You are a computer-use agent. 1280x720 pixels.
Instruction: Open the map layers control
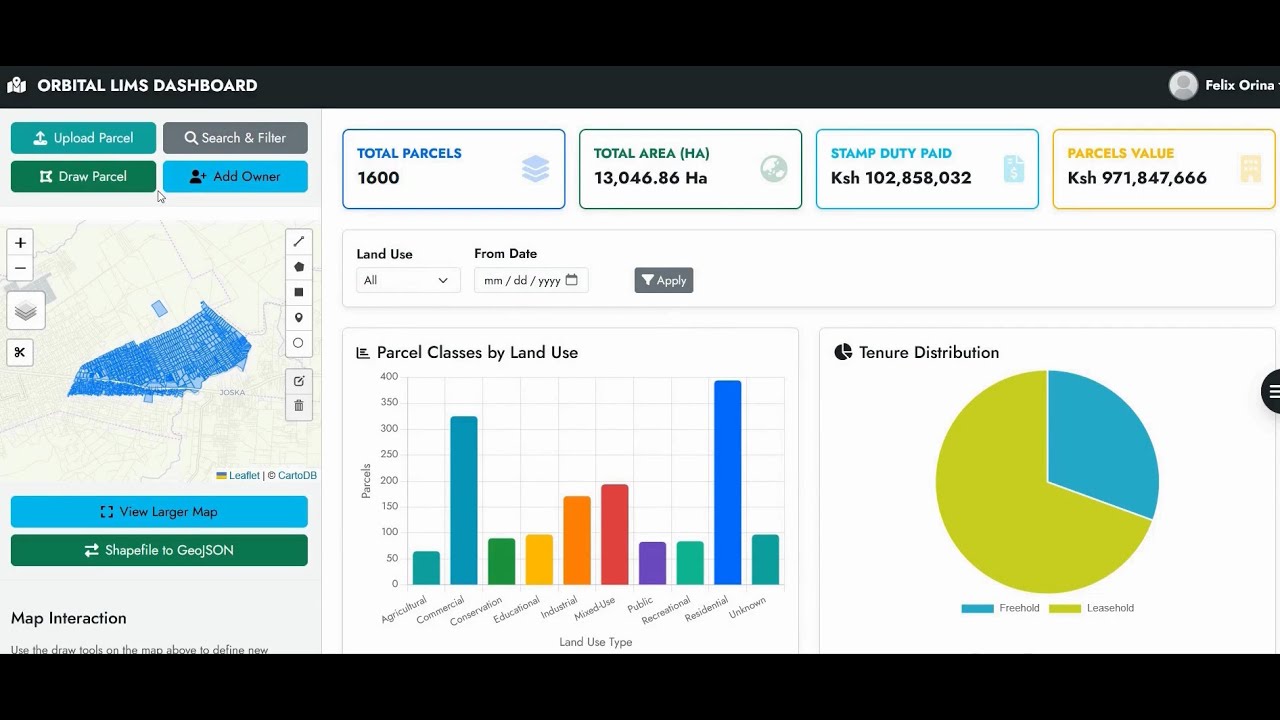pos(26,311)
